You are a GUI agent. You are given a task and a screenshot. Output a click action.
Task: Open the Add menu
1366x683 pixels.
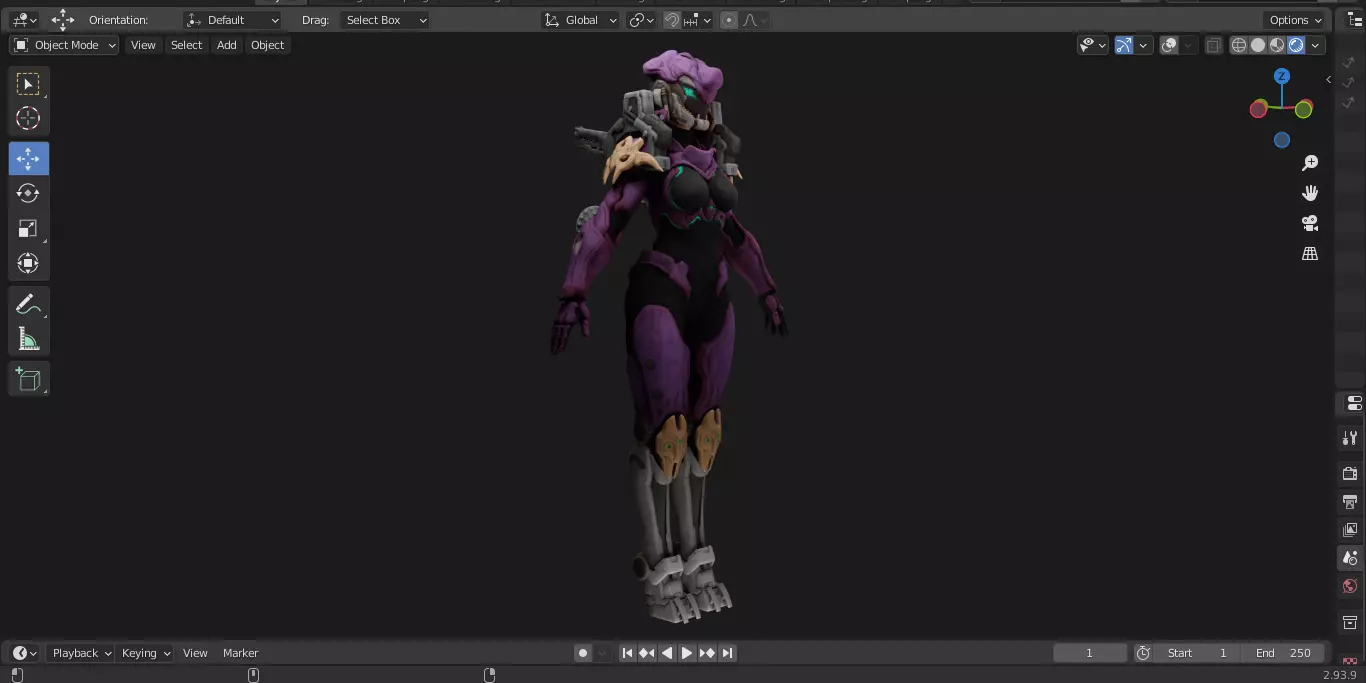point(227,45)
